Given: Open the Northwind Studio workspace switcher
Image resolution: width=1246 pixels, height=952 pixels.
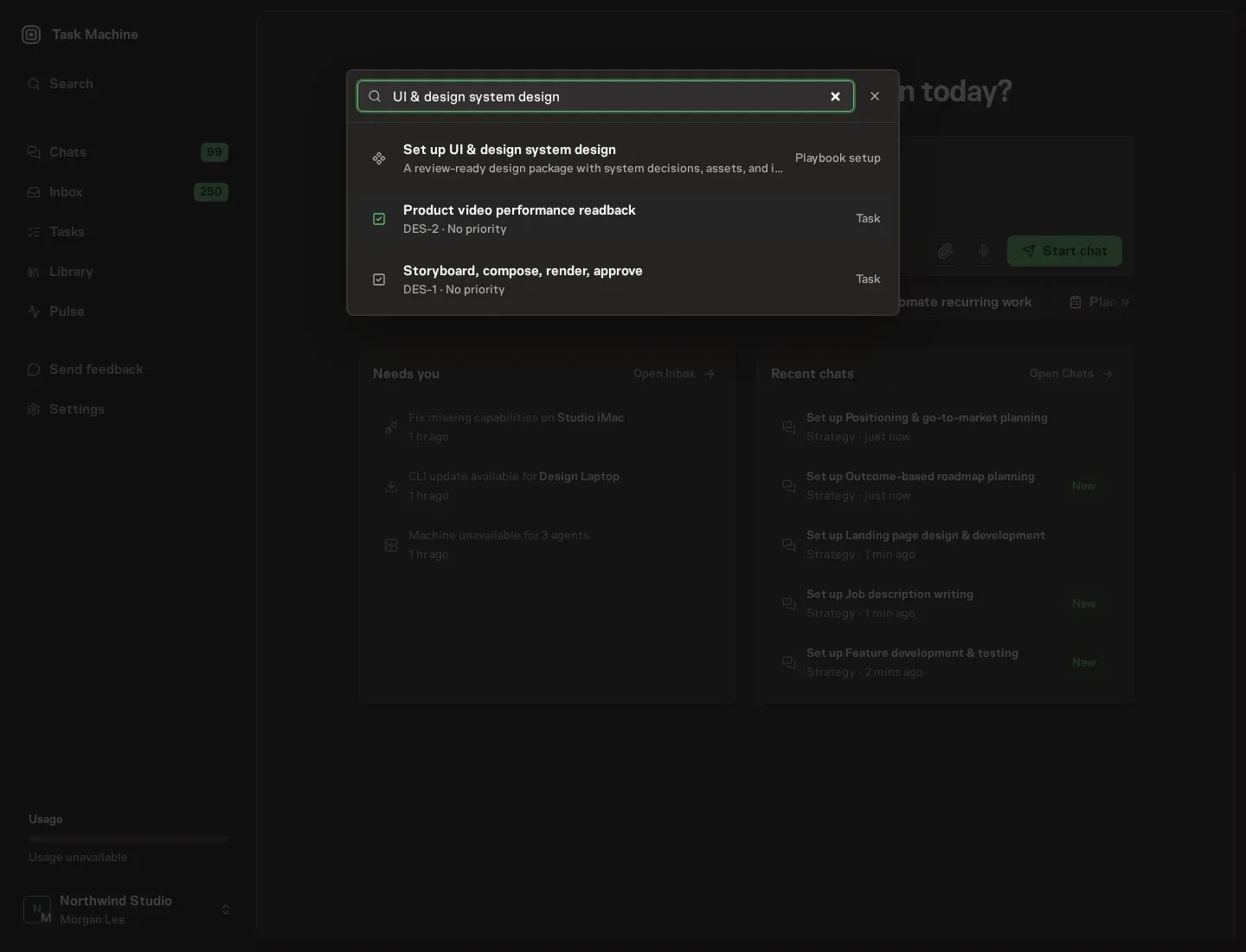Looking at the screenshot, I should pos(128,910).
